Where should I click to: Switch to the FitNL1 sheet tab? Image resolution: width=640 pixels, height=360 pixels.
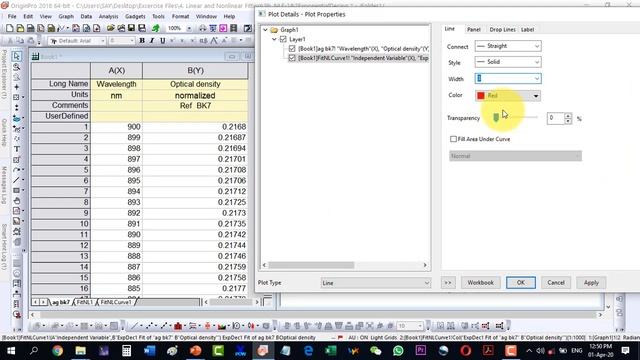[x=84, y=302]
